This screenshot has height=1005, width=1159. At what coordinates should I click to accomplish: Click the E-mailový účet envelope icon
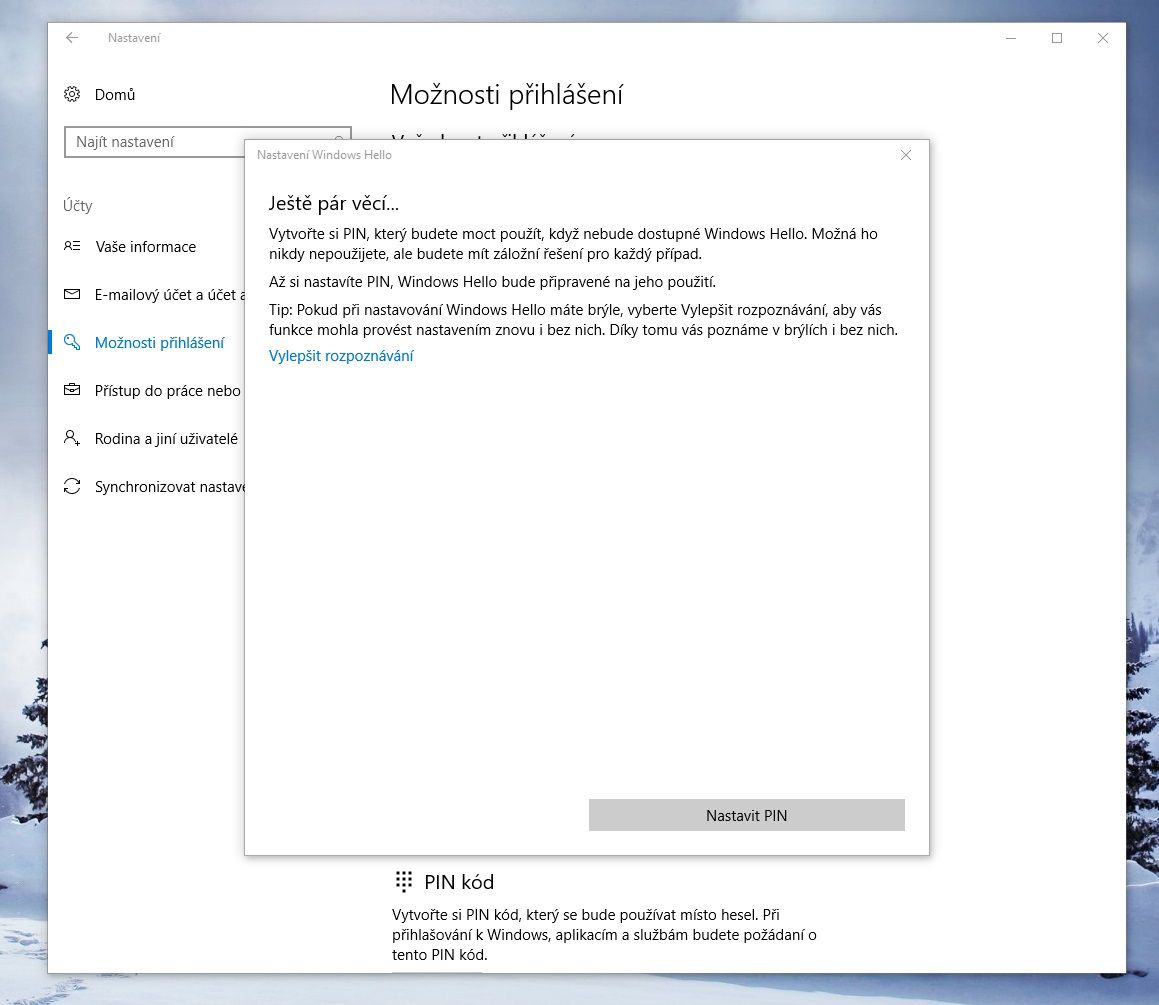[x=72, y=294]
